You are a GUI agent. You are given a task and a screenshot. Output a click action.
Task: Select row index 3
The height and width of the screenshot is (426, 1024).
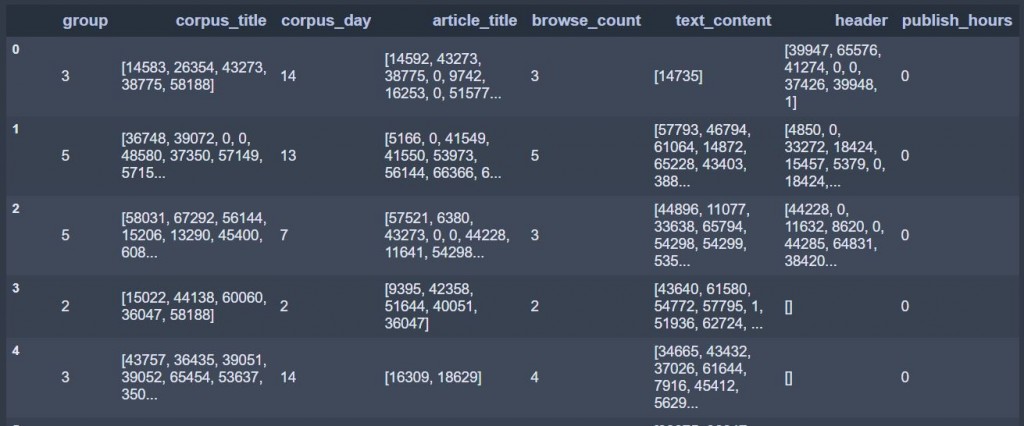[16, 288]
